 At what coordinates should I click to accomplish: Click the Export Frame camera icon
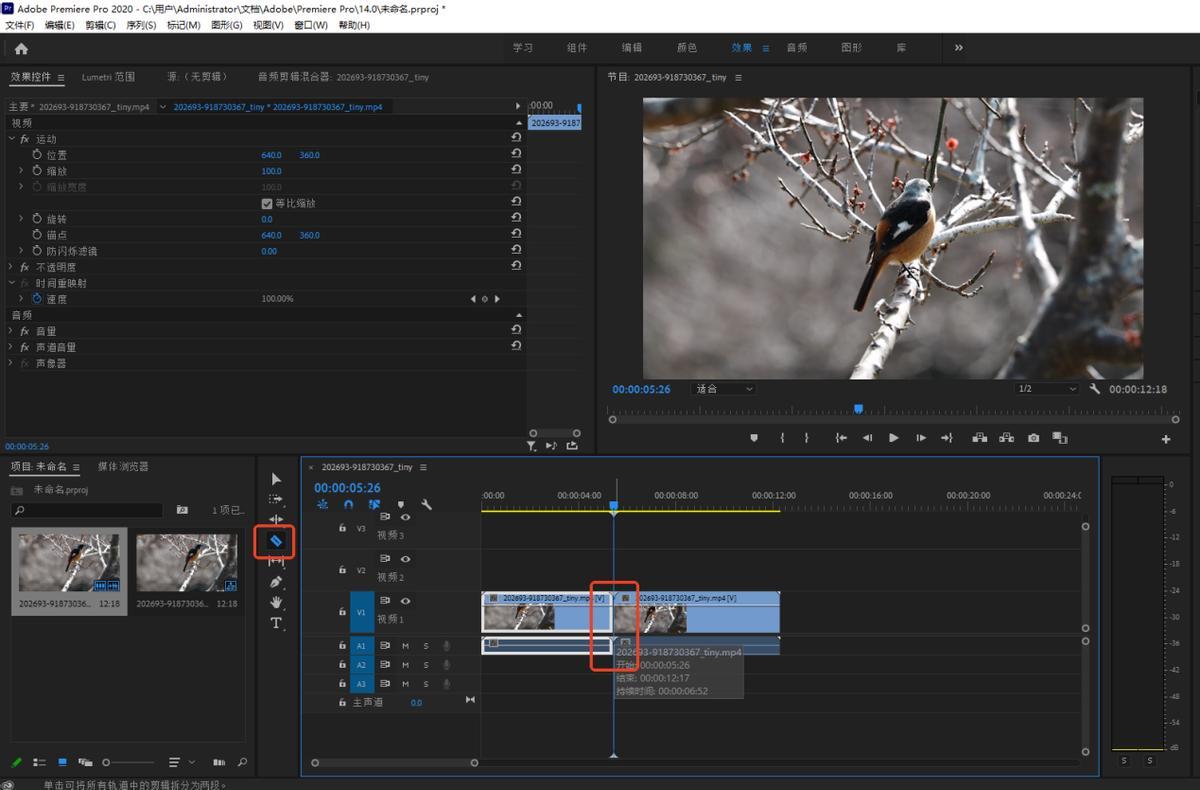[1033, 438]
